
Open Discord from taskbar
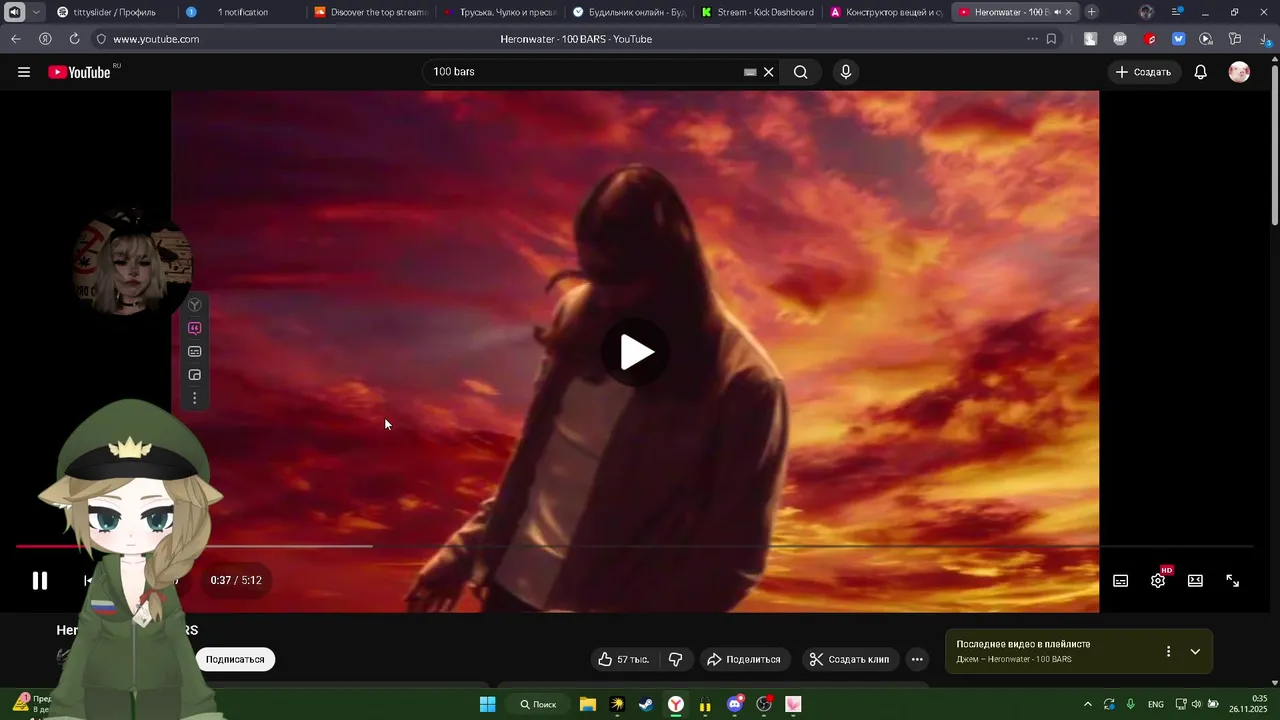click(735, 704)
